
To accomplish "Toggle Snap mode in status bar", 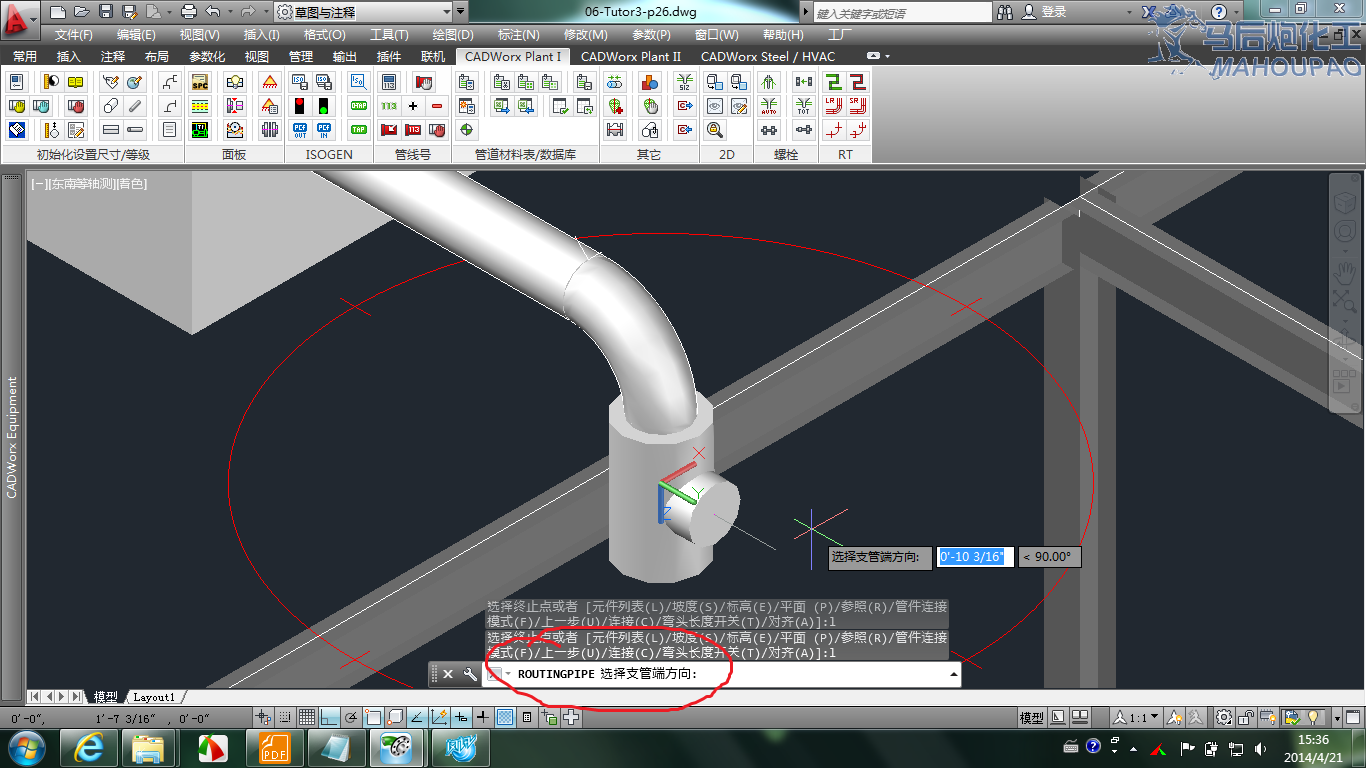I will click(286, 717).
